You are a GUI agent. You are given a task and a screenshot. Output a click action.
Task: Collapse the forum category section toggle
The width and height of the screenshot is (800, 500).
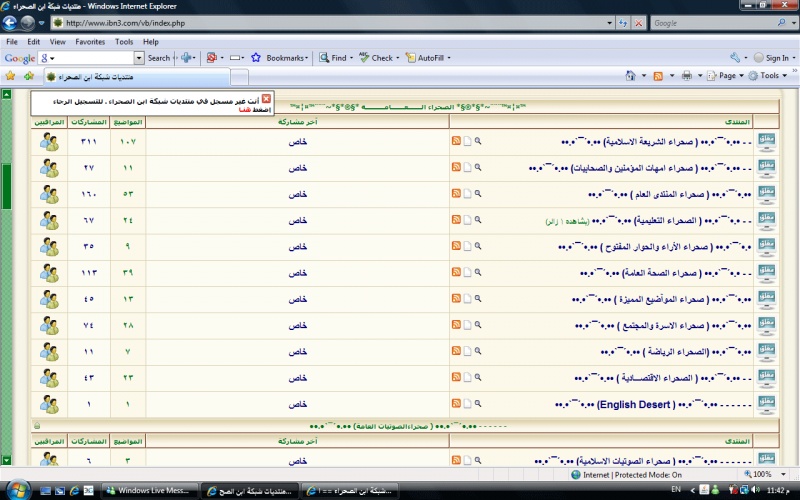pos(37,425)
